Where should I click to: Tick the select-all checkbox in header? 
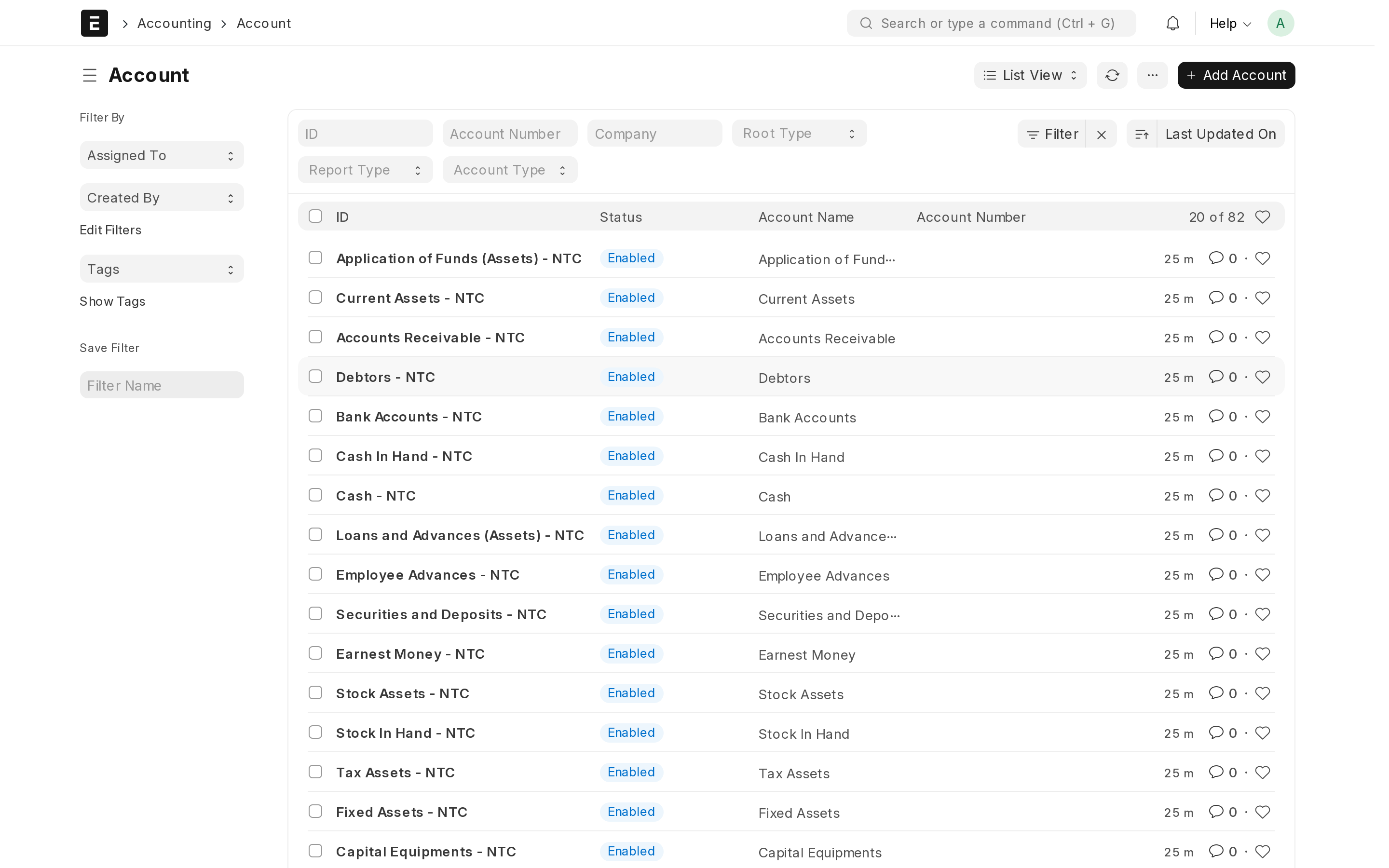click(x=315, y=217)
